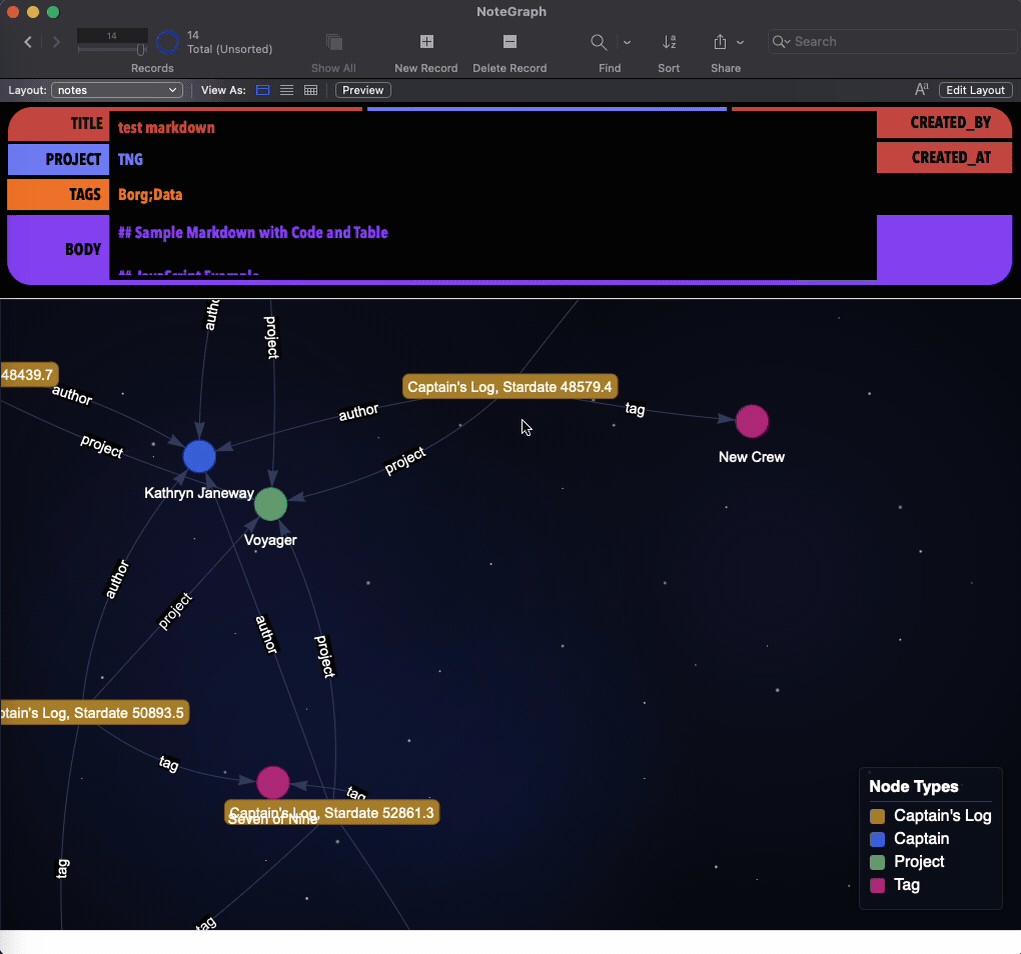Click the record navigation slider
1021x954 pixels.
pyautogui.click(x=112, y=49)
